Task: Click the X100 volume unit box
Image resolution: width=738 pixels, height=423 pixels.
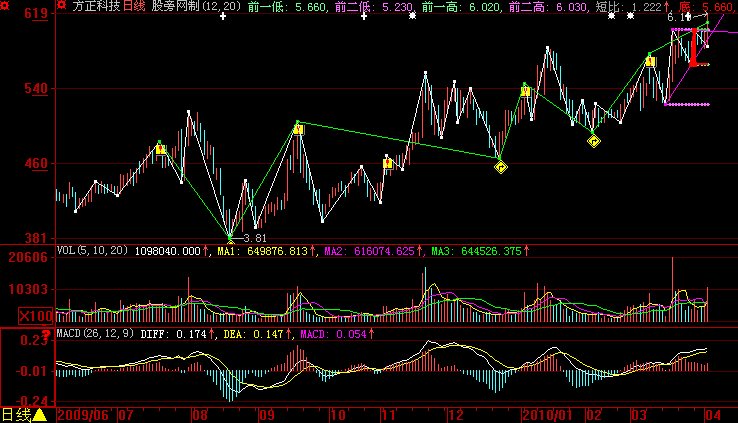Action: tap(36, 316)
